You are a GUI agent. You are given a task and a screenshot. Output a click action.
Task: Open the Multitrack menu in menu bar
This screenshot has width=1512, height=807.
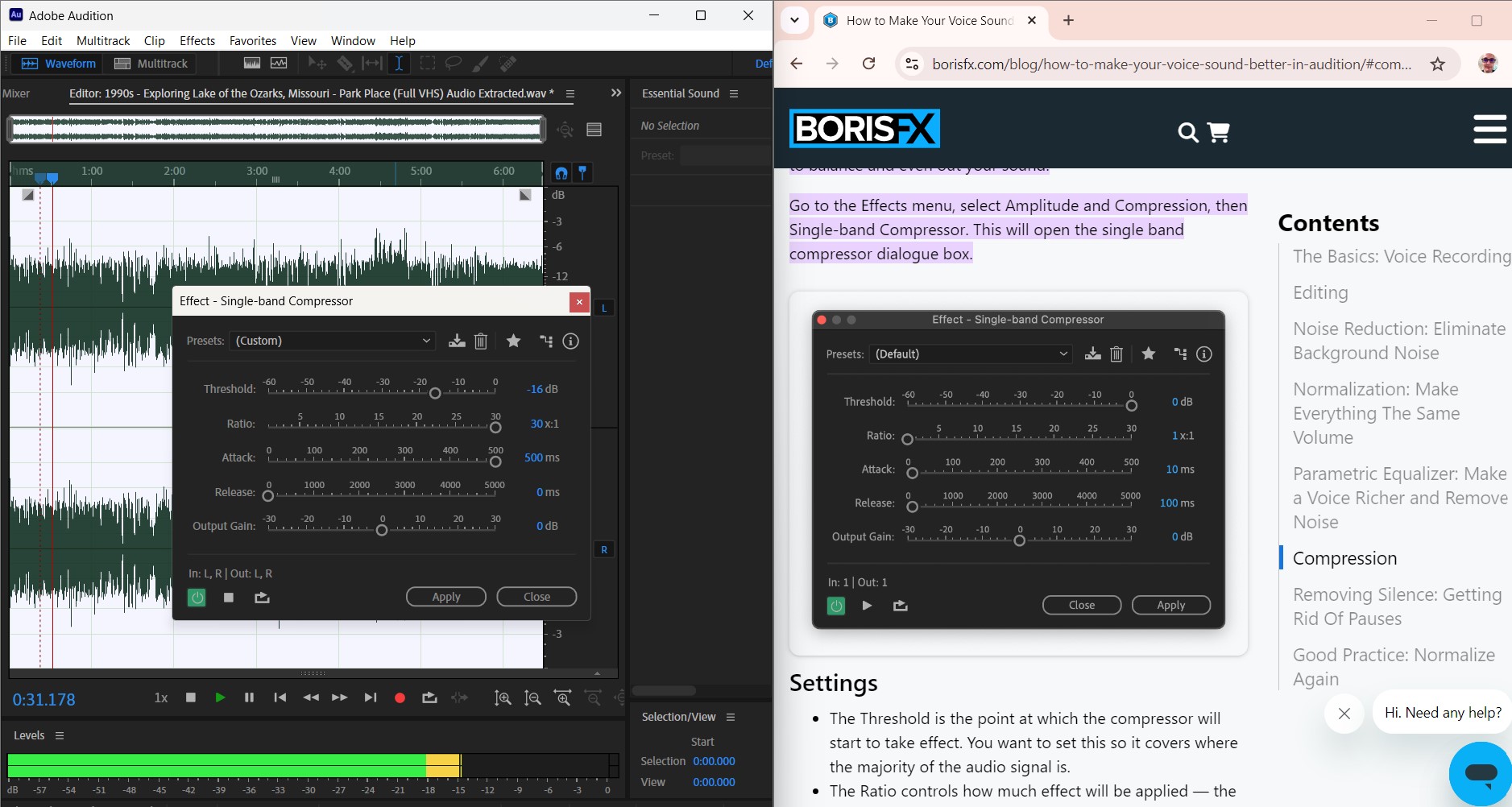(103, 40)
